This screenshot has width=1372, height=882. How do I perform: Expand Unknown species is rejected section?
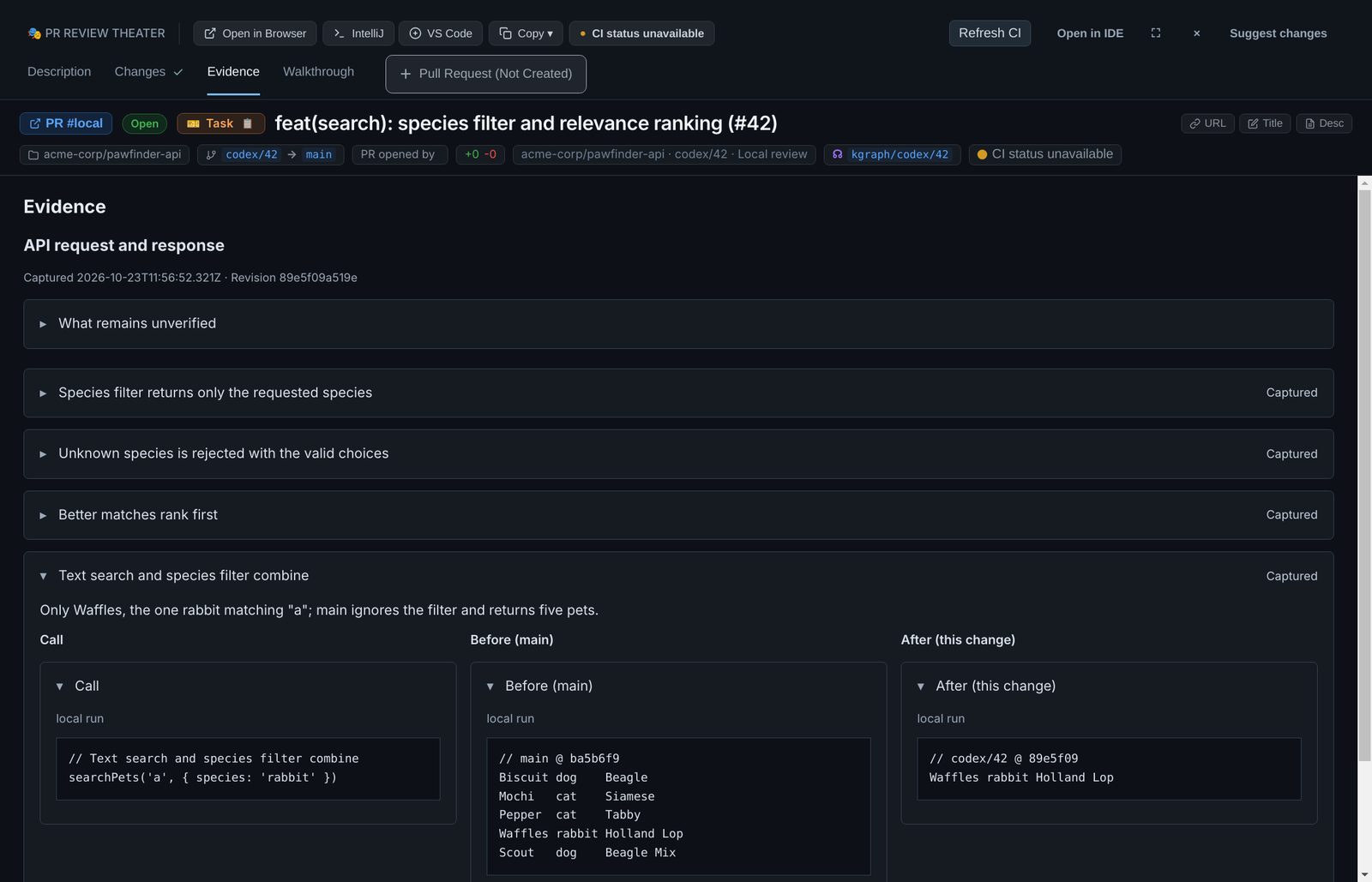click(678, 453)
